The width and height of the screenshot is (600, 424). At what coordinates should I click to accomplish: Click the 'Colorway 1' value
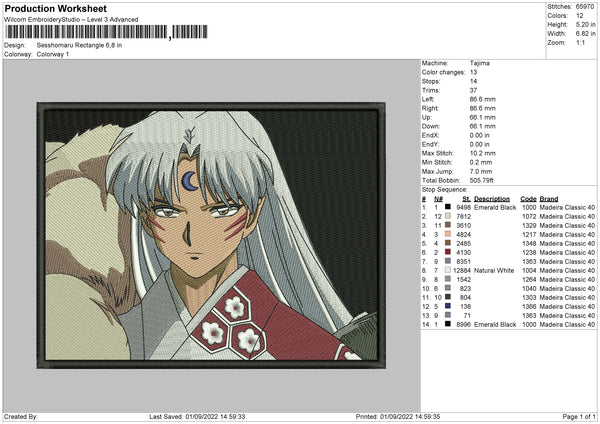pyautogui.click(x=53, y=54)
